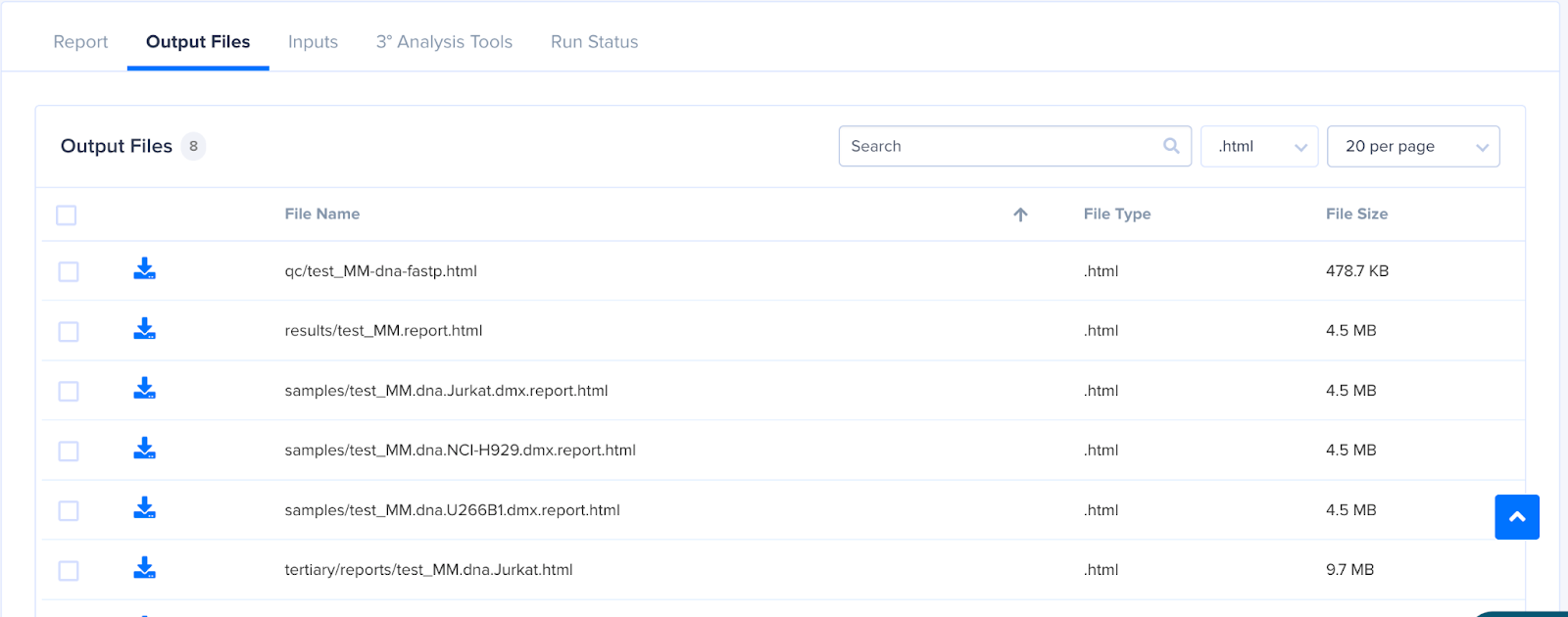This screenshot has height=617, width=1568.
Task: Click samples/test_MM.dna.Jurkat.dmx.report.html name
Action: tap(446, 391)
